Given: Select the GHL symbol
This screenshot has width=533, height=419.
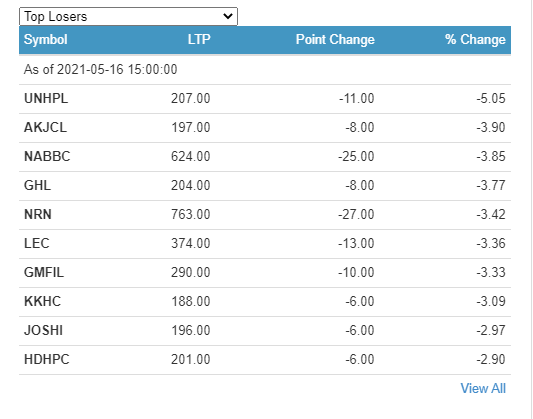Looking at the screenshot, I should tap(37, 186).
